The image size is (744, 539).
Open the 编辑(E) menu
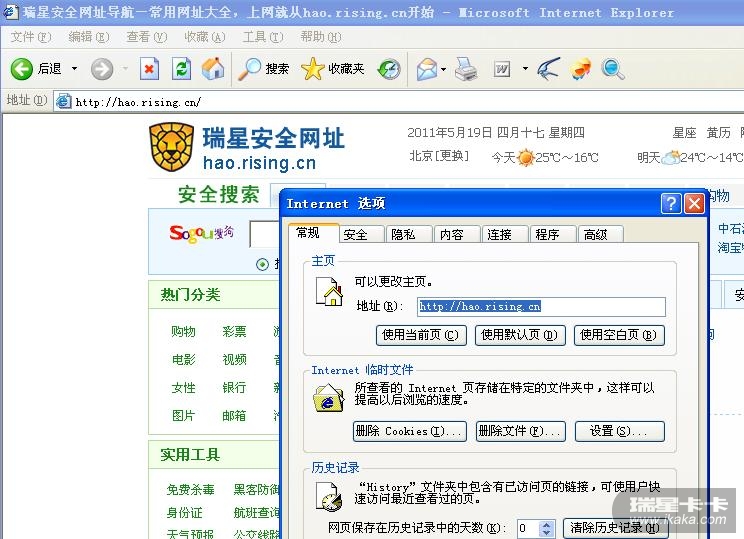point(89,37)
